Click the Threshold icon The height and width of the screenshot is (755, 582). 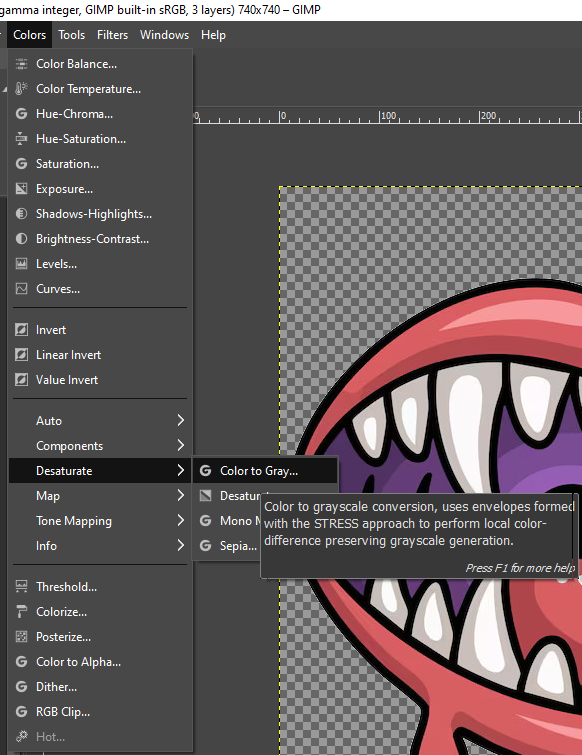[21, 587]
